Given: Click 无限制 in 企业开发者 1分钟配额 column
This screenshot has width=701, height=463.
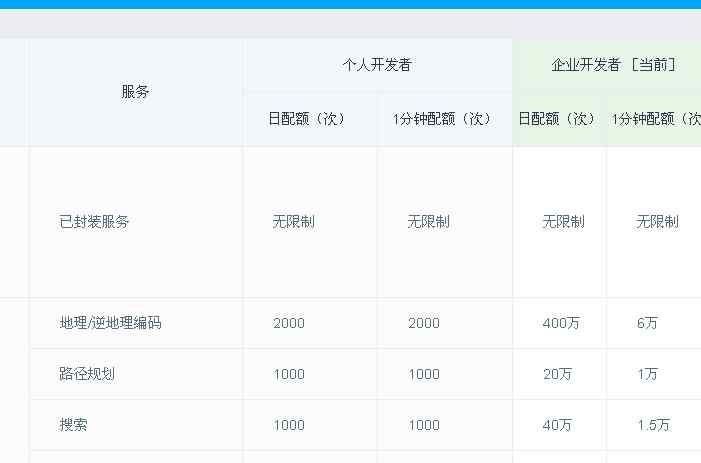Looking at the screenshot, I should (657, 222).
